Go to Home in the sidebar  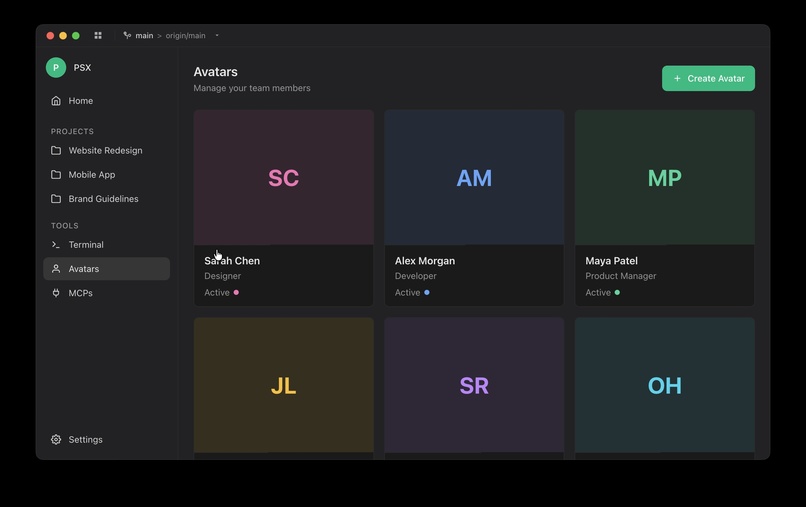(106, 101)
